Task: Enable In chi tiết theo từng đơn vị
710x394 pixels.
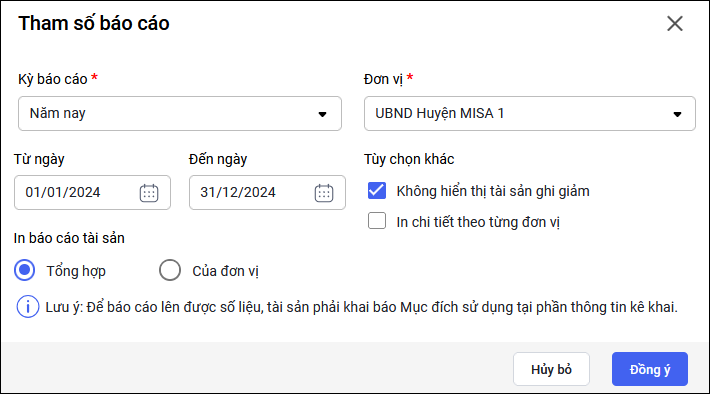Action: click(x=377, y=221)
